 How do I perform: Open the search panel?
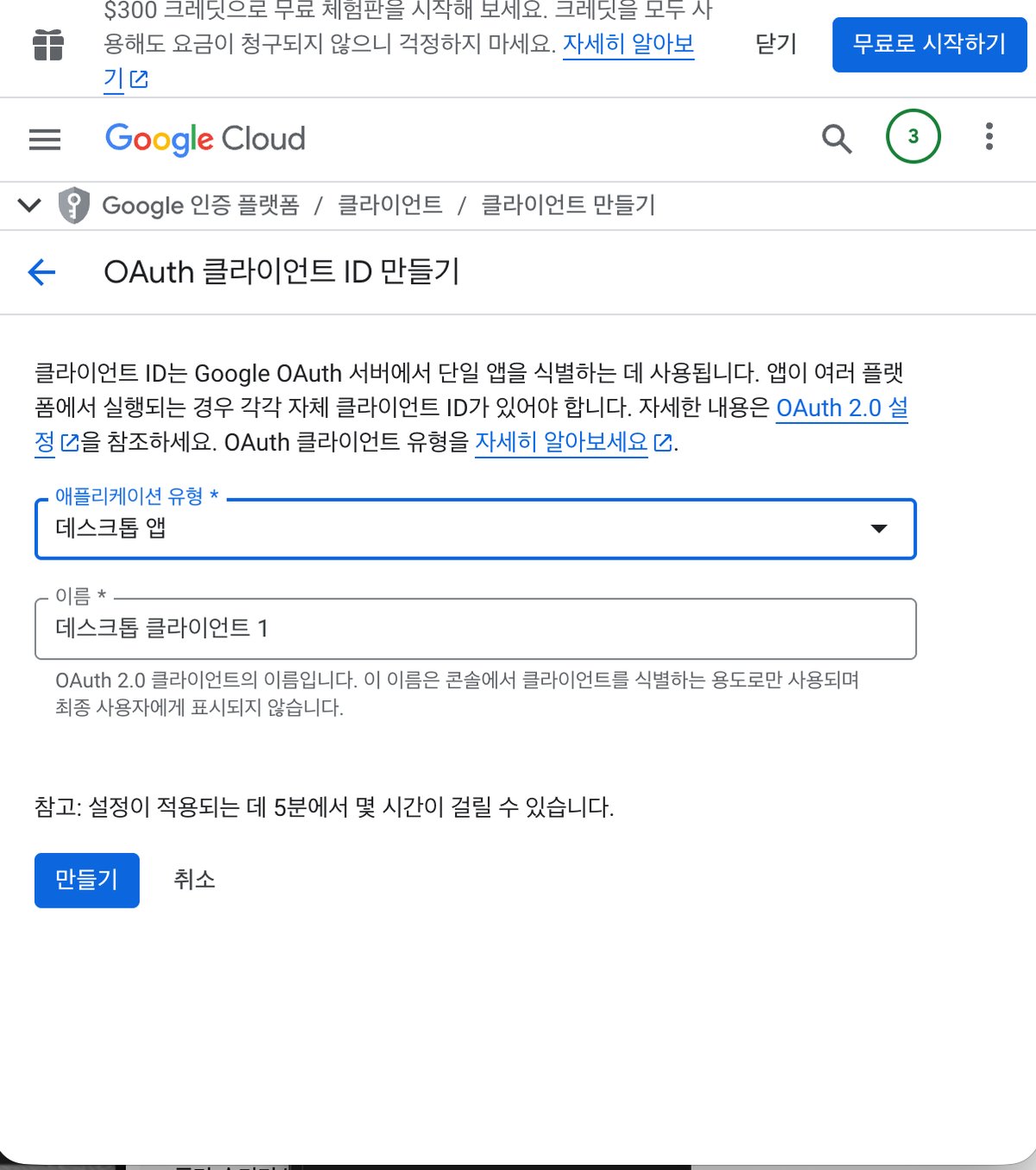835,138
